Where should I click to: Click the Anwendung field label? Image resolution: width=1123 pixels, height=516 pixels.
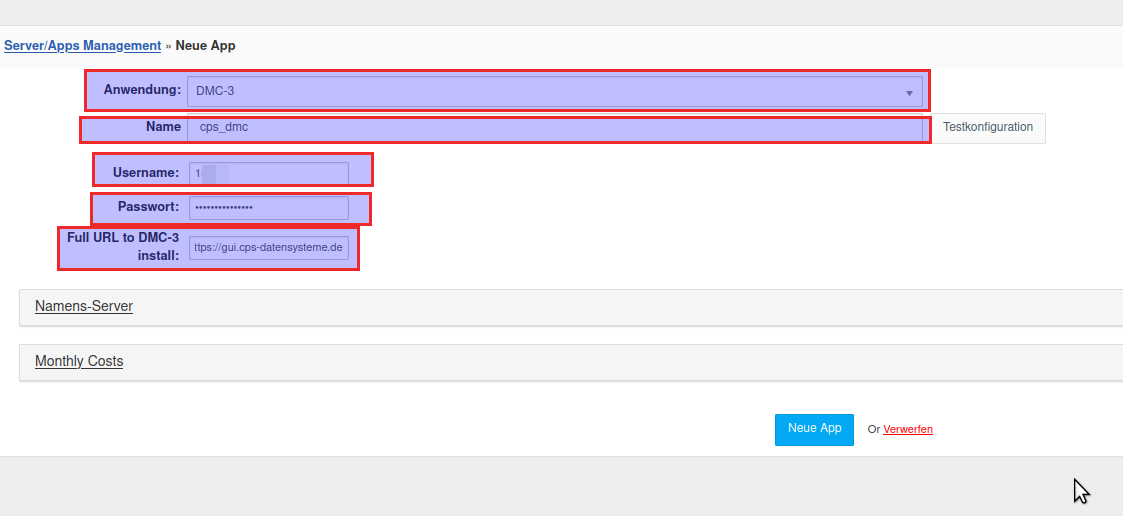pyautogui.click(x=142, y=90)
